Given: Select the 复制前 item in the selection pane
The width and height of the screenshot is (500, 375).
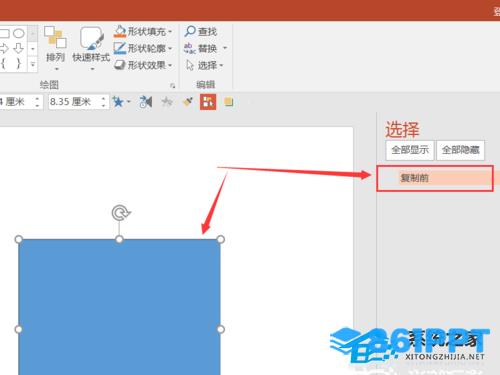Looking at the screenshot, I should pyautogui.click(x=435, y=178).
